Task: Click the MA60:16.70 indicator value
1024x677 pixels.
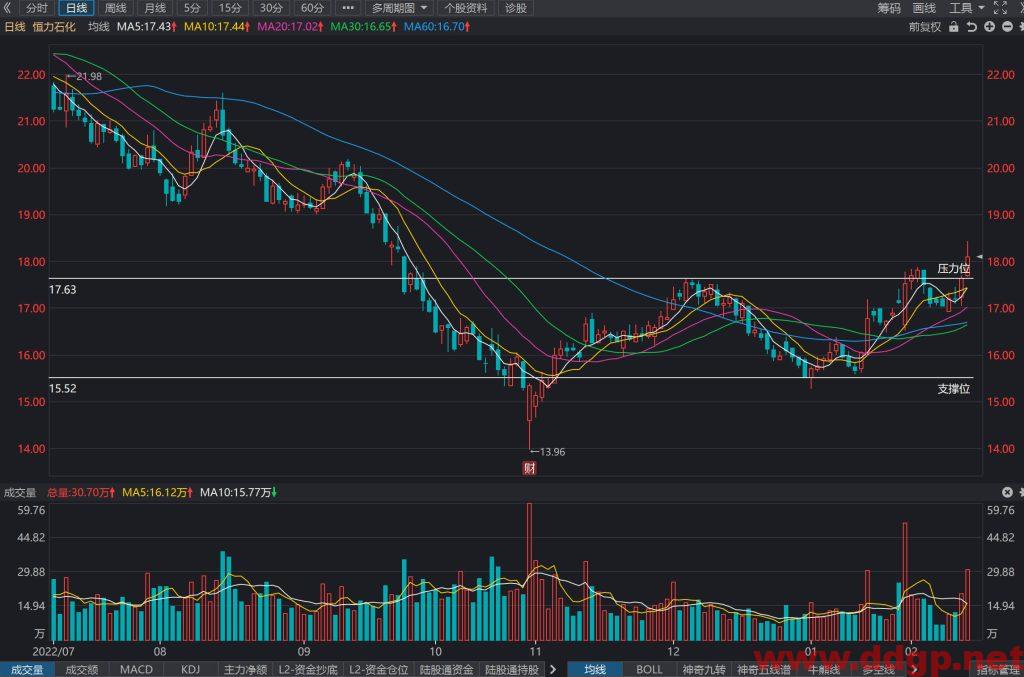Action: coord(436,27)
